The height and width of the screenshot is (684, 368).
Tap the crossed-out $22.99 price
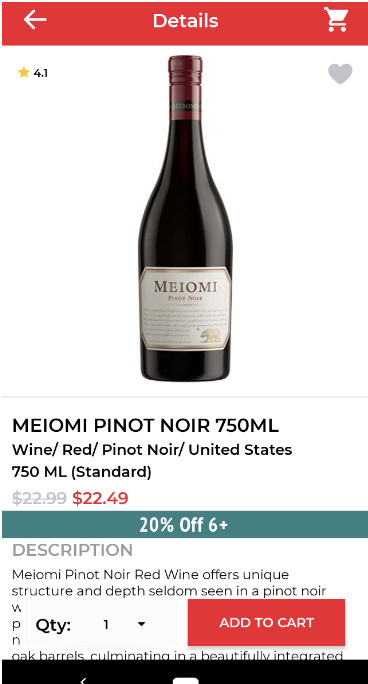(x=39, y=498)
